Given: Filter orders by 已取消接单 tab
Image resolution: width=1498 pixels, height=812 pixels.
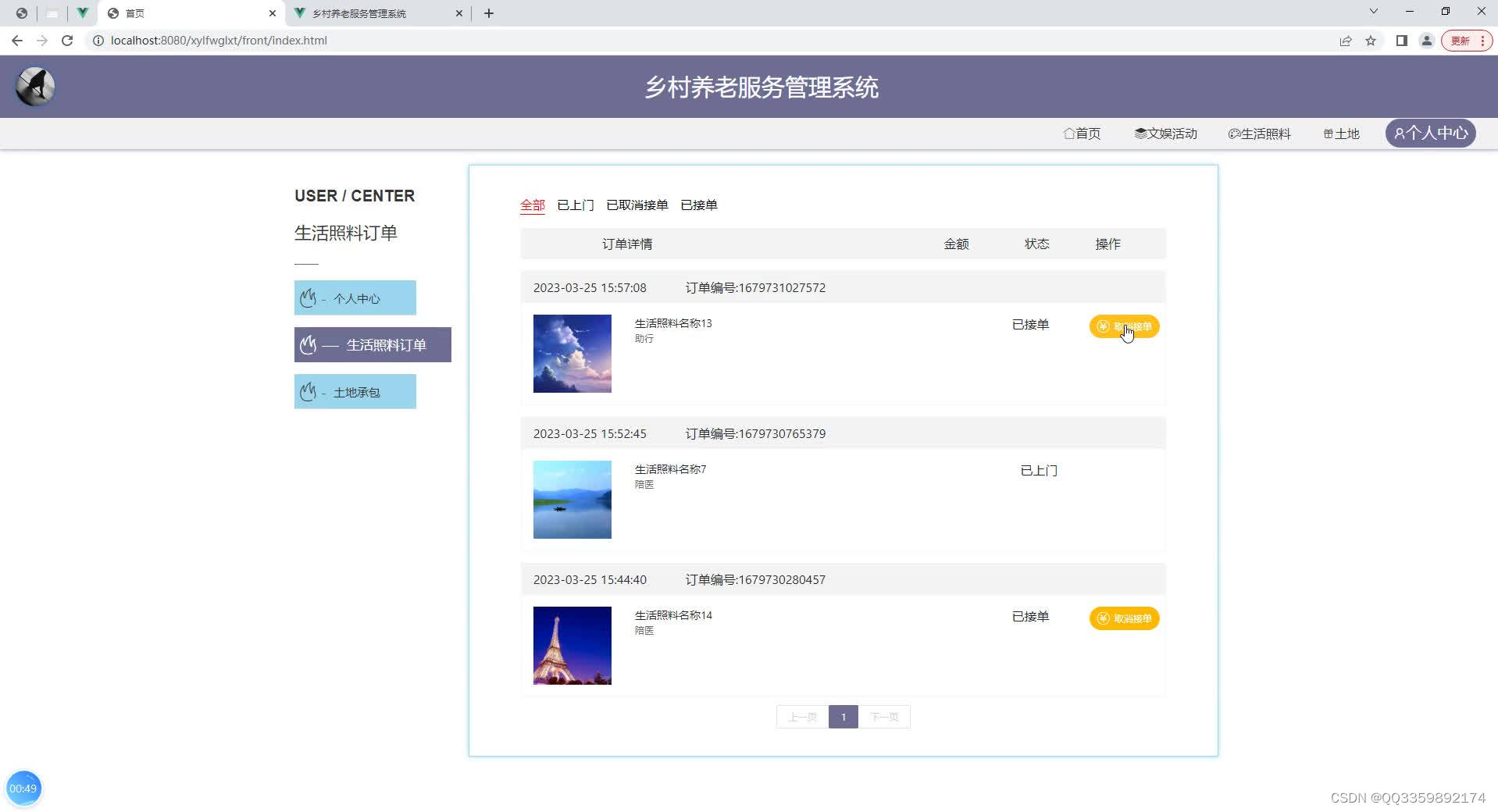Looking at the screenshot, I should point(637,205).
